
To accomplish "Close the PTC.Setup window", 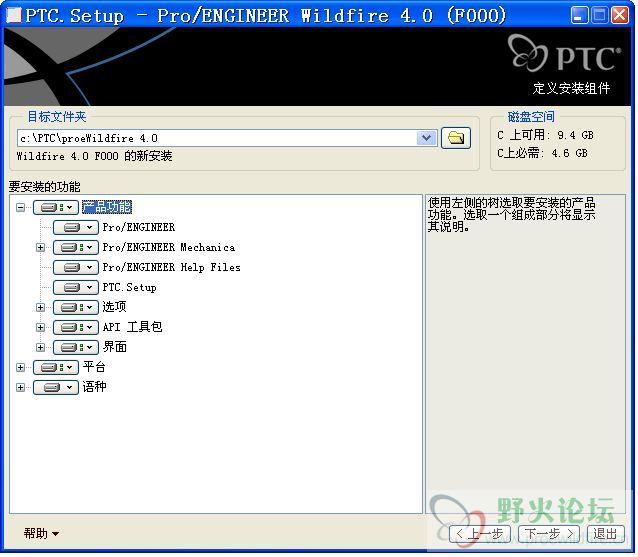I will coord(620,15).
